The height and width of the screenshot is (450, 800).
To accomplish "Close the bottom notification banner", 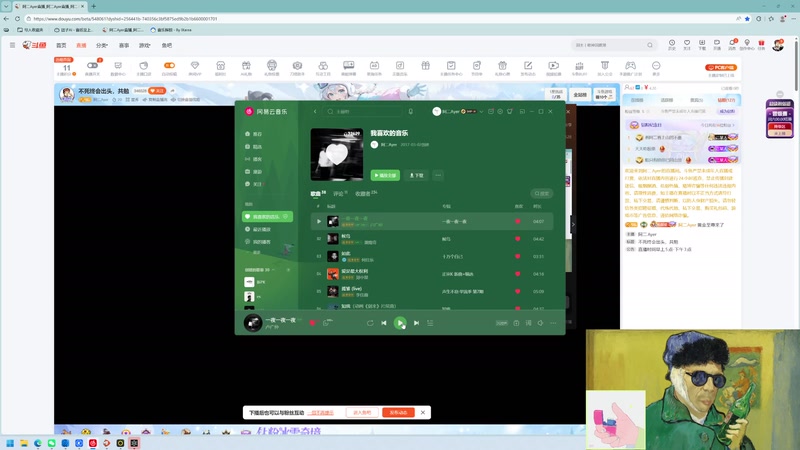I will tap(423, 412).
